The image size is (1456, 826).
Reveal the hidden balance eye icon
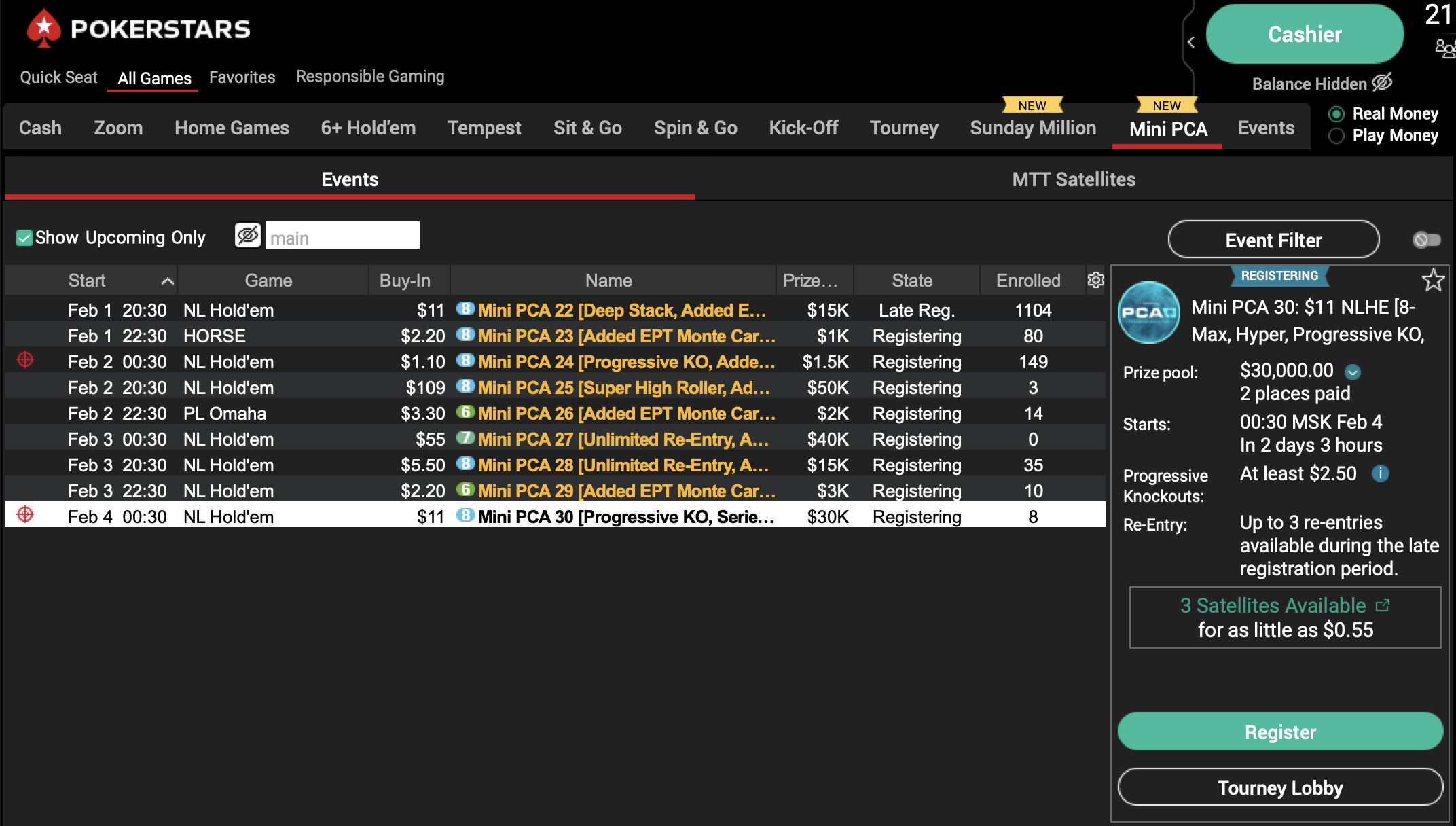(x=1382, y=83)
